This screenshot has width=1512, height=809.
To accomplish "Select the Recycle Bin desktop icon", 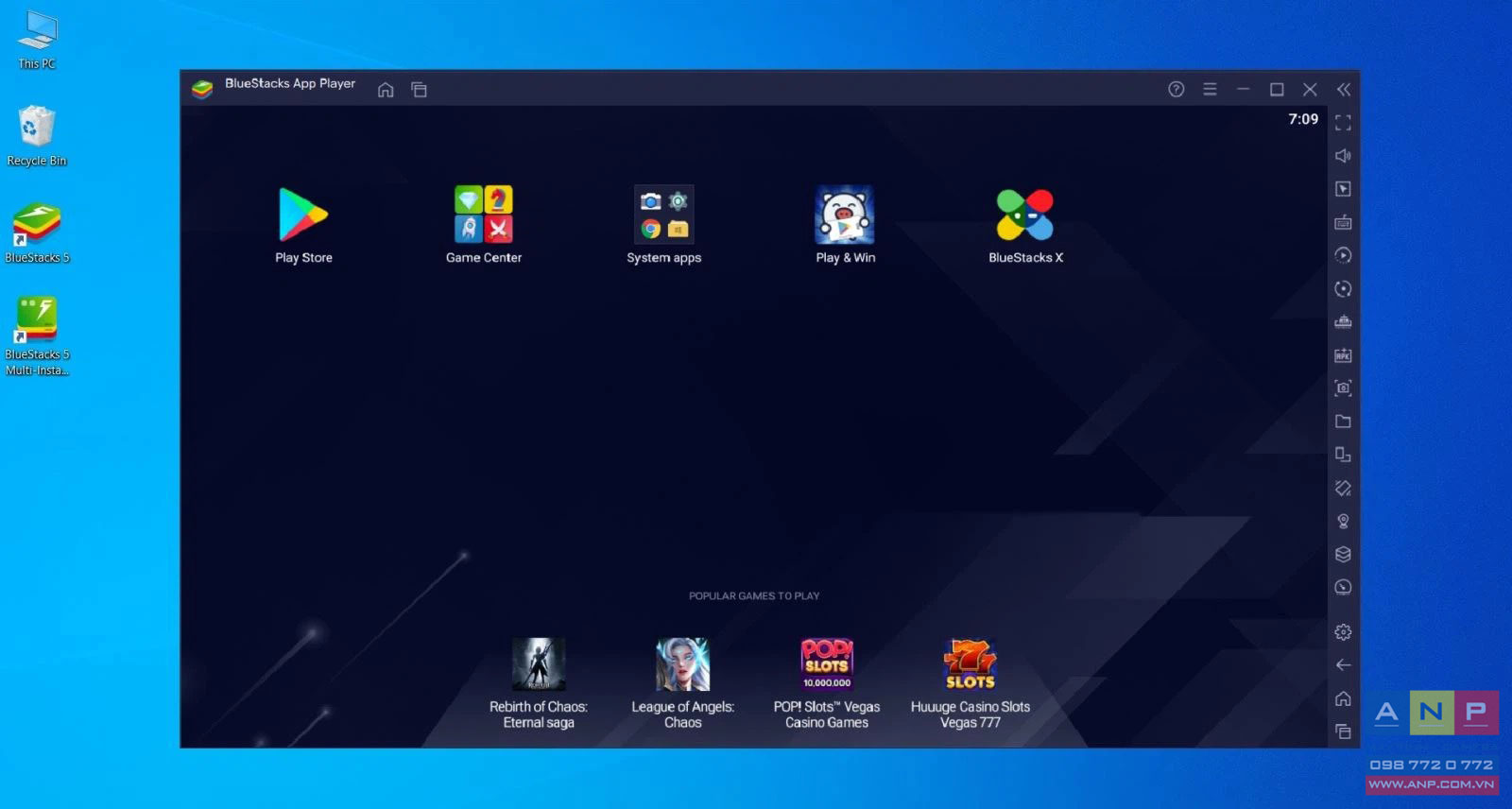I will tap(37, 136).
